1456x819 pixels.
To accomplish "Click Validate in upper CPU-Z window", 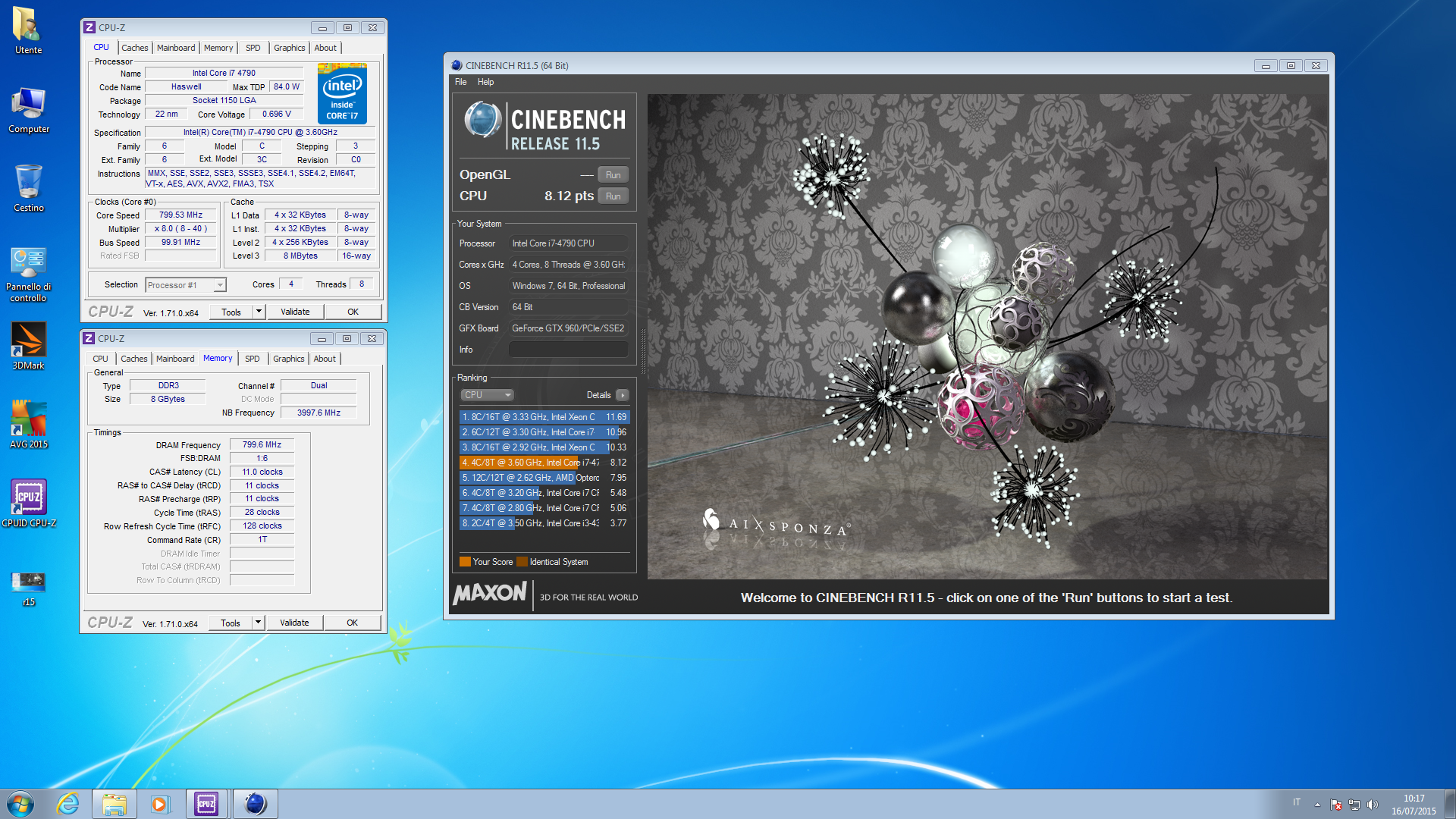I will pyautogui.click(x=295, y=312).
